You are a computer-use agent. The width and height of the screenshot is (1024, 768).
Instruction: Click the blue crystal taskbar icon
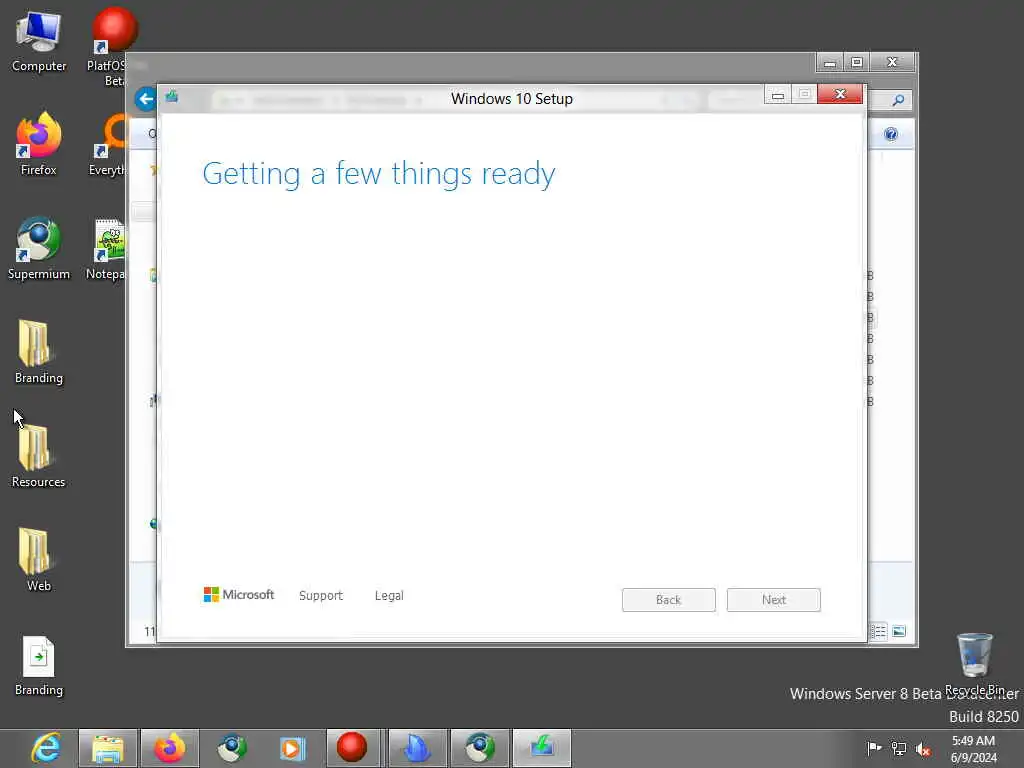click(x=417, y=748)
